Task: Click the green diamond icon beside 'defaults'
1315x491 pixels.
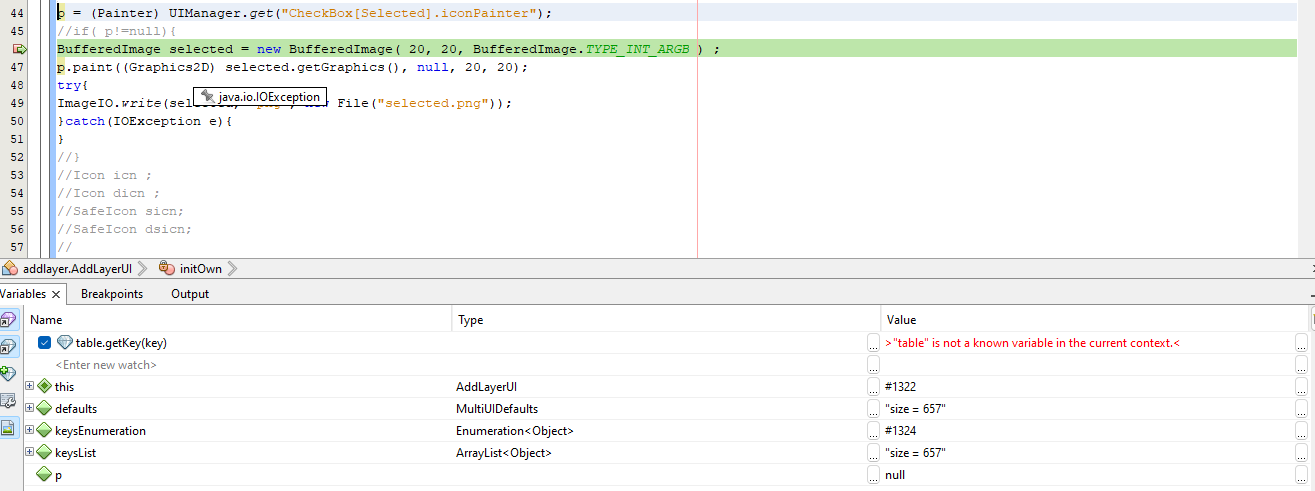Action: 44,408
